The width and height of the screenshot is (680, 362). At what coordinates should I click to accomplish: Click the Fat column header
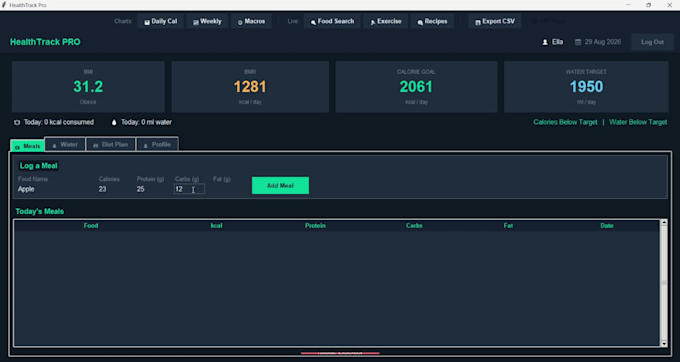(508, 225)
